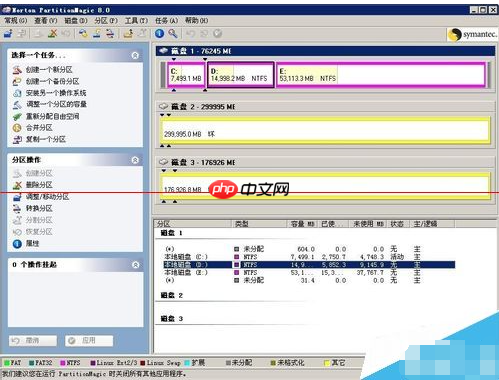Image resolution: width=499 pixels, height=380 pixels.
Task: Click 删除分区 in partition operations
Action: click(x=39, y=185)
